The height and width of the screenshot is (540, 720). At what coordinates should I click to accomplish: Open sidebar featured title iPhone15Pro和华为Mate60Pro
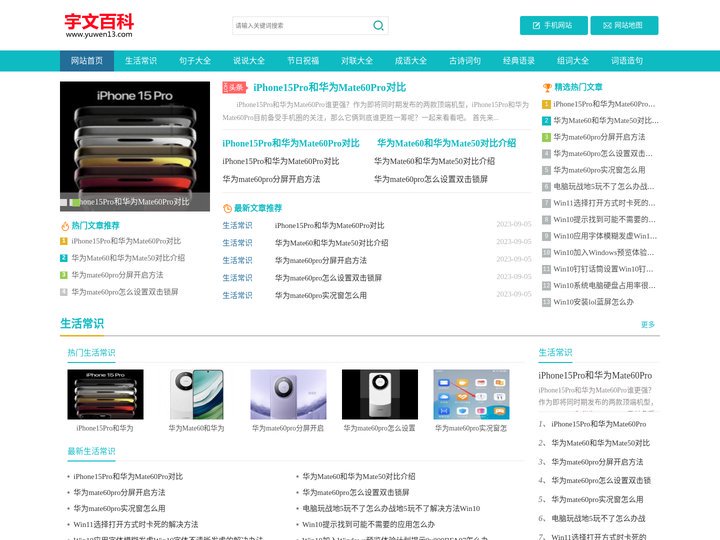595,376
